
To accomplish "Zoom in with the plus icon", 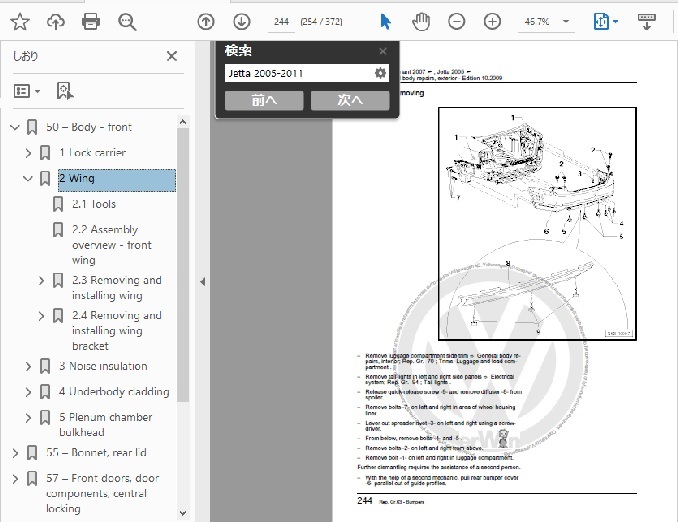I will click(x=492, y=22).
